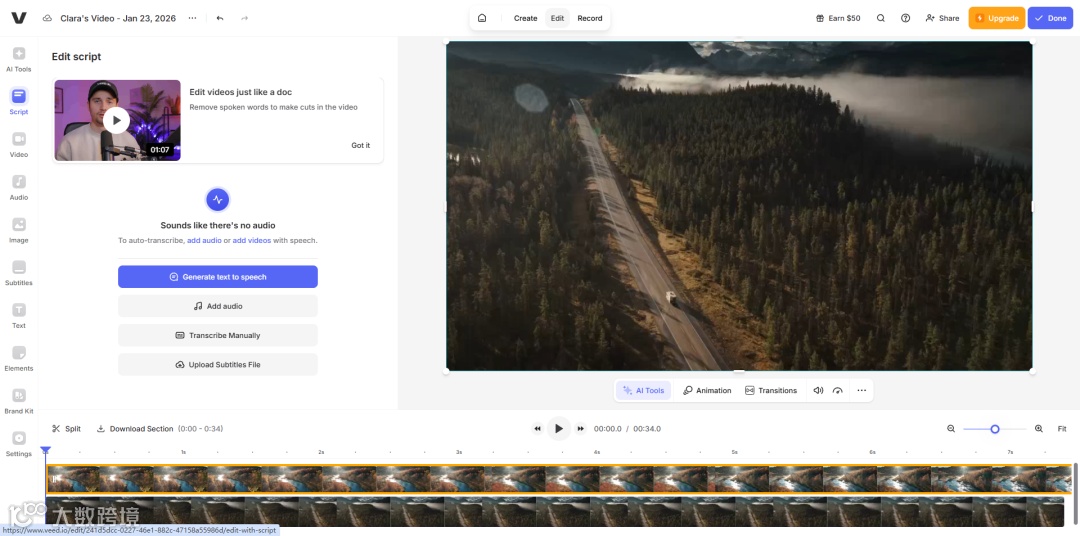Click the timeline zoom slider handle
The image size is (1080, 536).
click(x=995, y=429)
